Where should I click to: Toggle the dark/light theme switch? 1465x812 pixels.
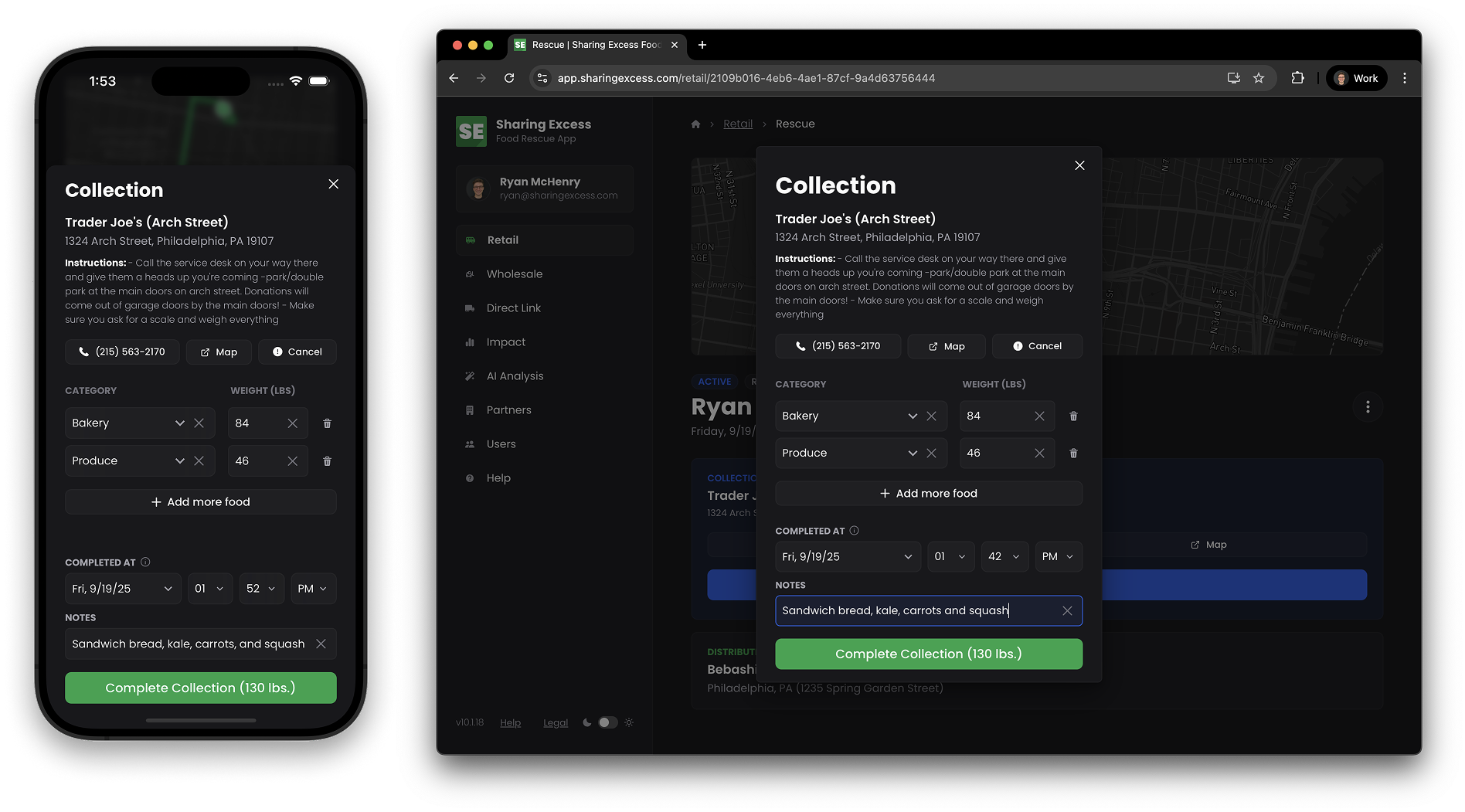click(607, 723)
